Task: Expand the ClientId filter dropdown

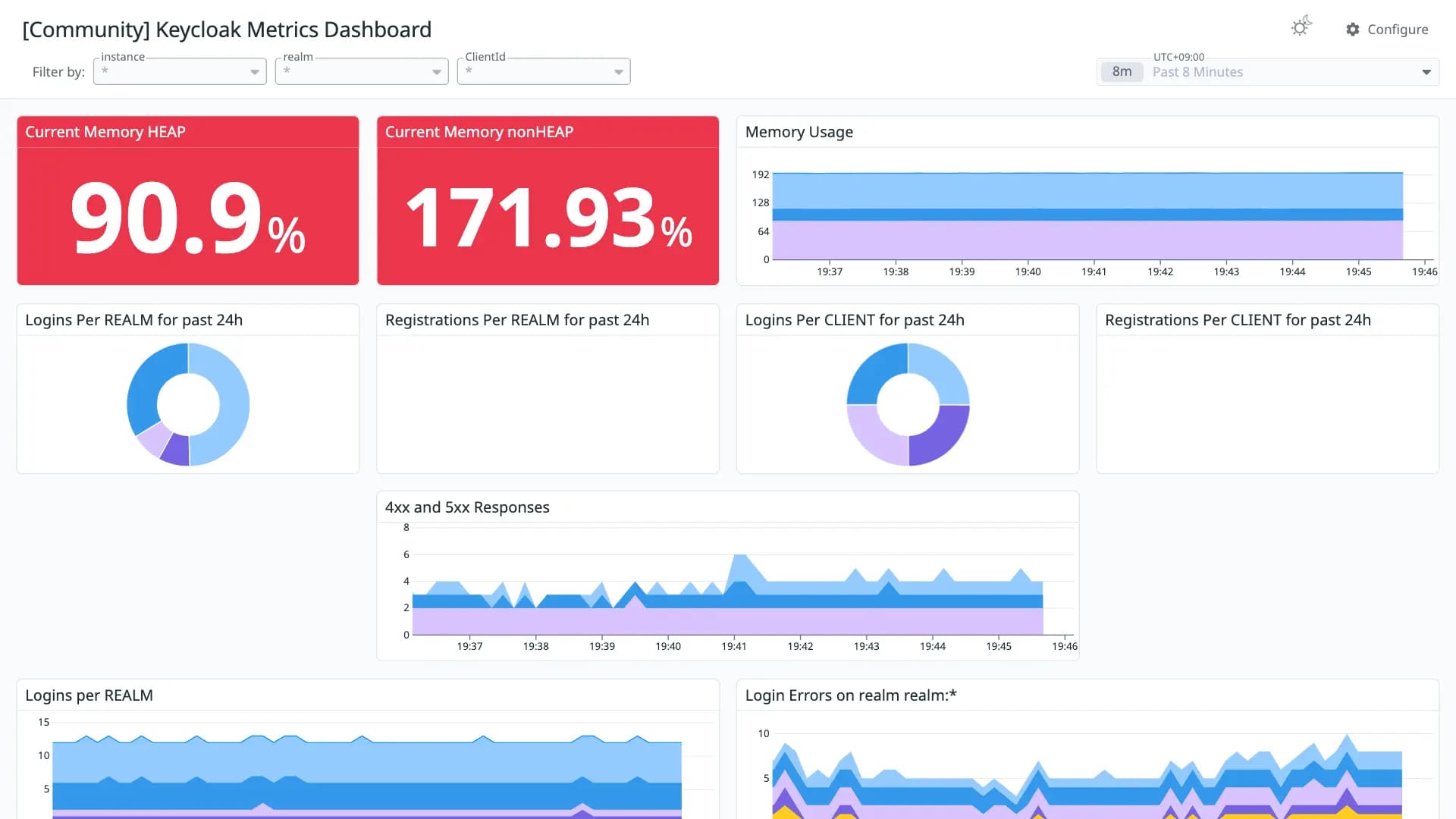Action: click(x=544, y=71)
